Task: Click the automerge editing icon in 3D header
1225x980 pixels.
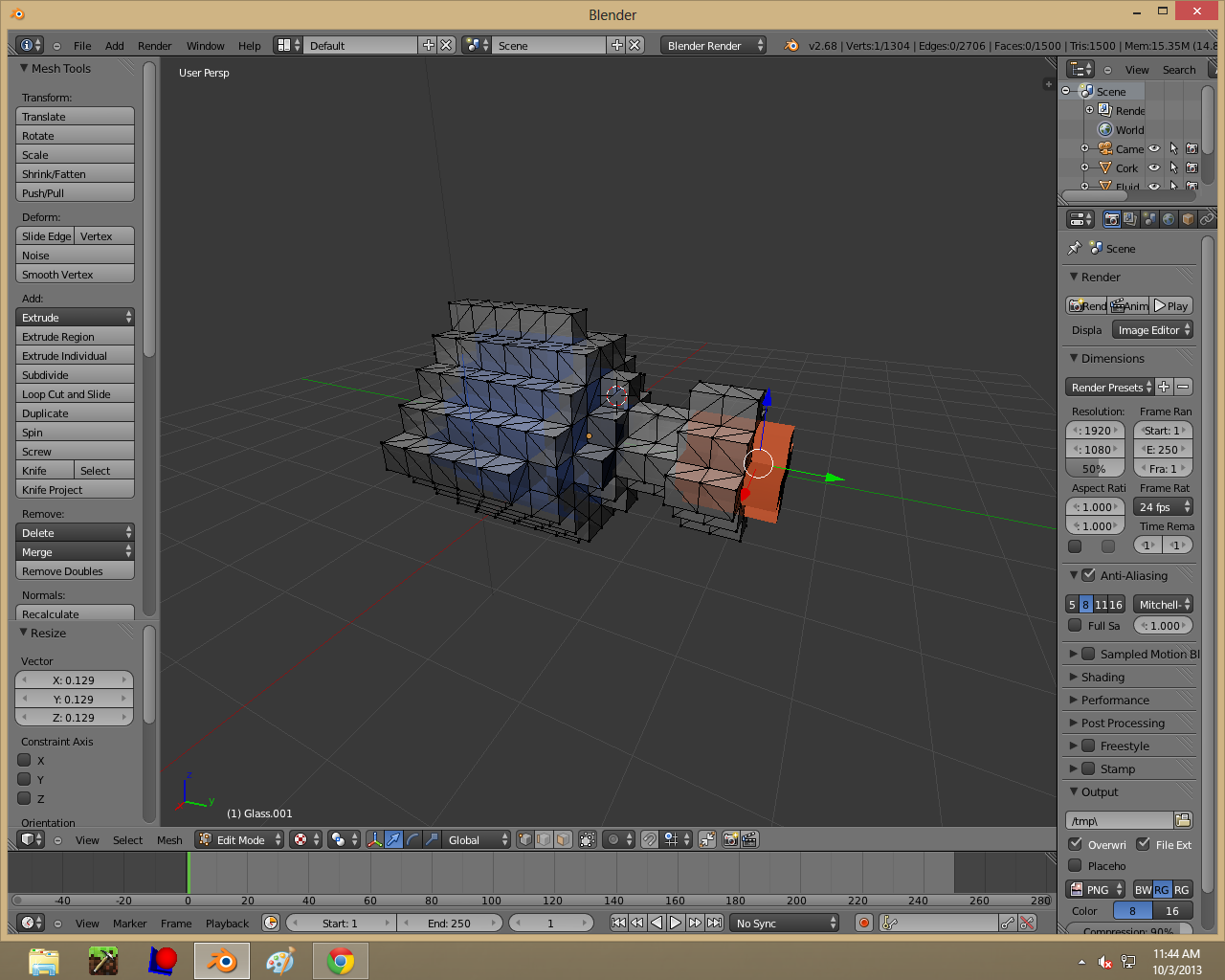Action: point(707,839)
